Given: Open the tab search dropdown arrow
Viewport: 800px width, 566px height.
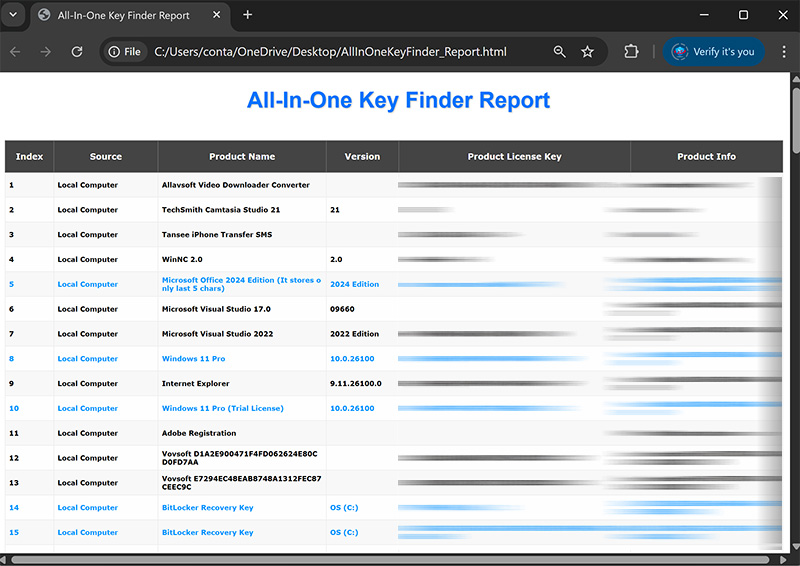Looking at the screenshot, I should pyautogui.click(x=13, y=15).
